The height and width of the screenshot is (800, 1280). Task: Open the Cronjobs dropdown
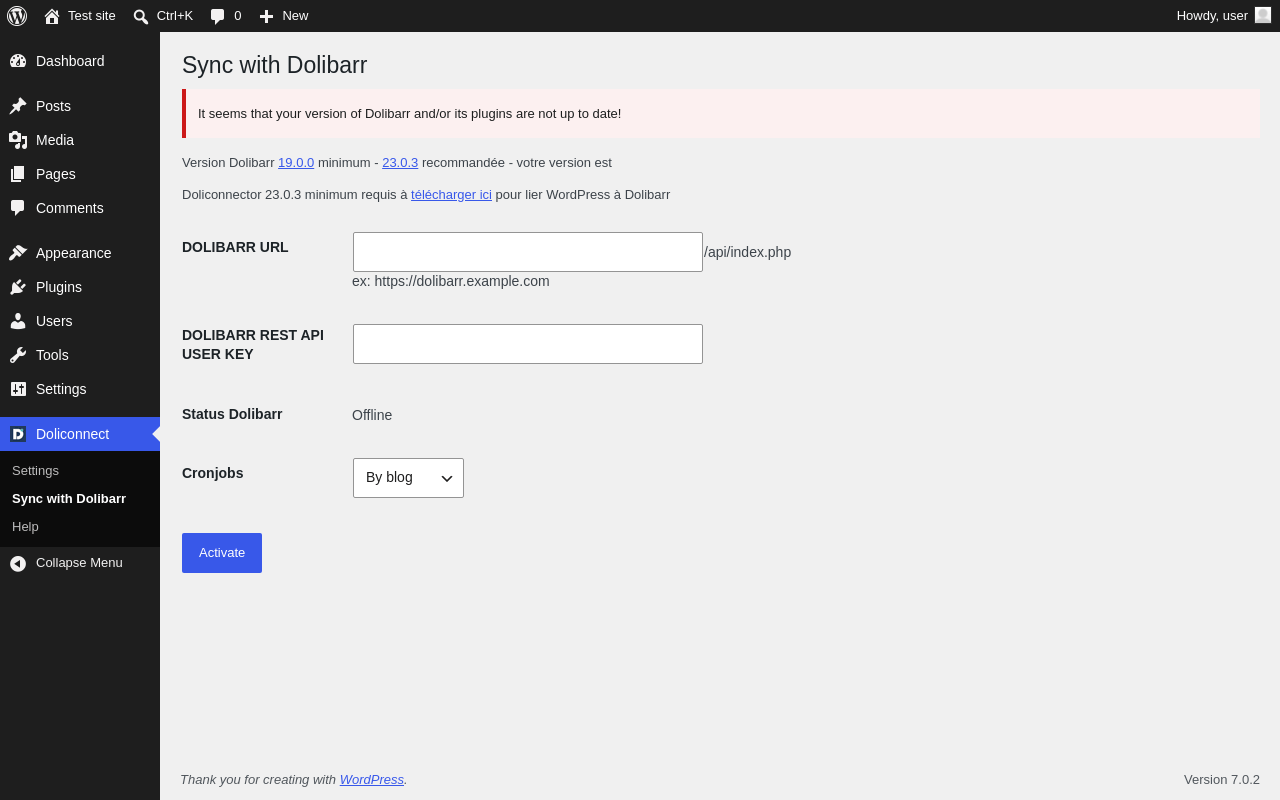(408, 478)
